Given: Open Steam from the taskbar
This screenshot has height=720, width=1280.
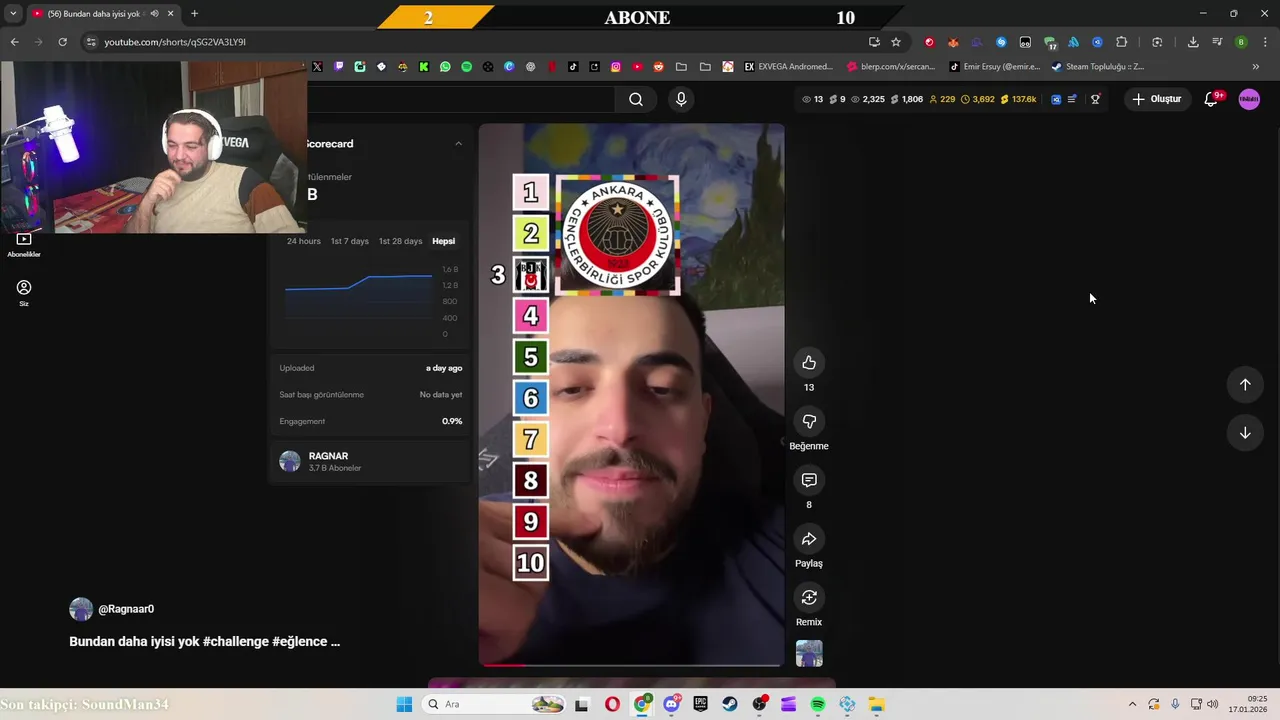Looking at the screenshot, I should tap(730, 704).
